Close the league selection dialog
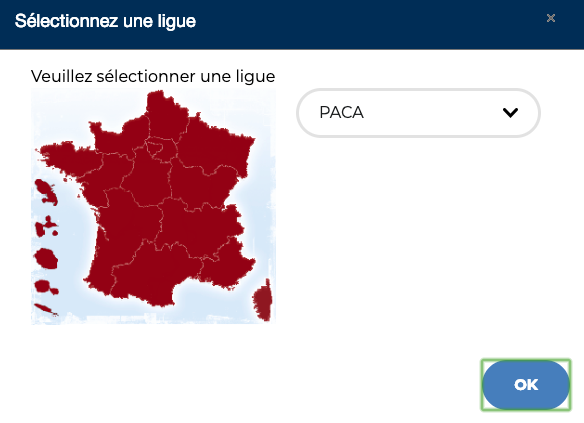 [x=551, y=18]
